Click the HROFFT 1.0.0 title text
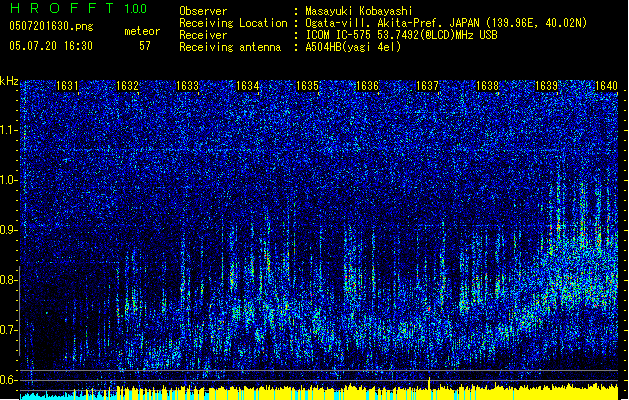The height and width of the screenshot is (400, 629). (x=79, y=8)
